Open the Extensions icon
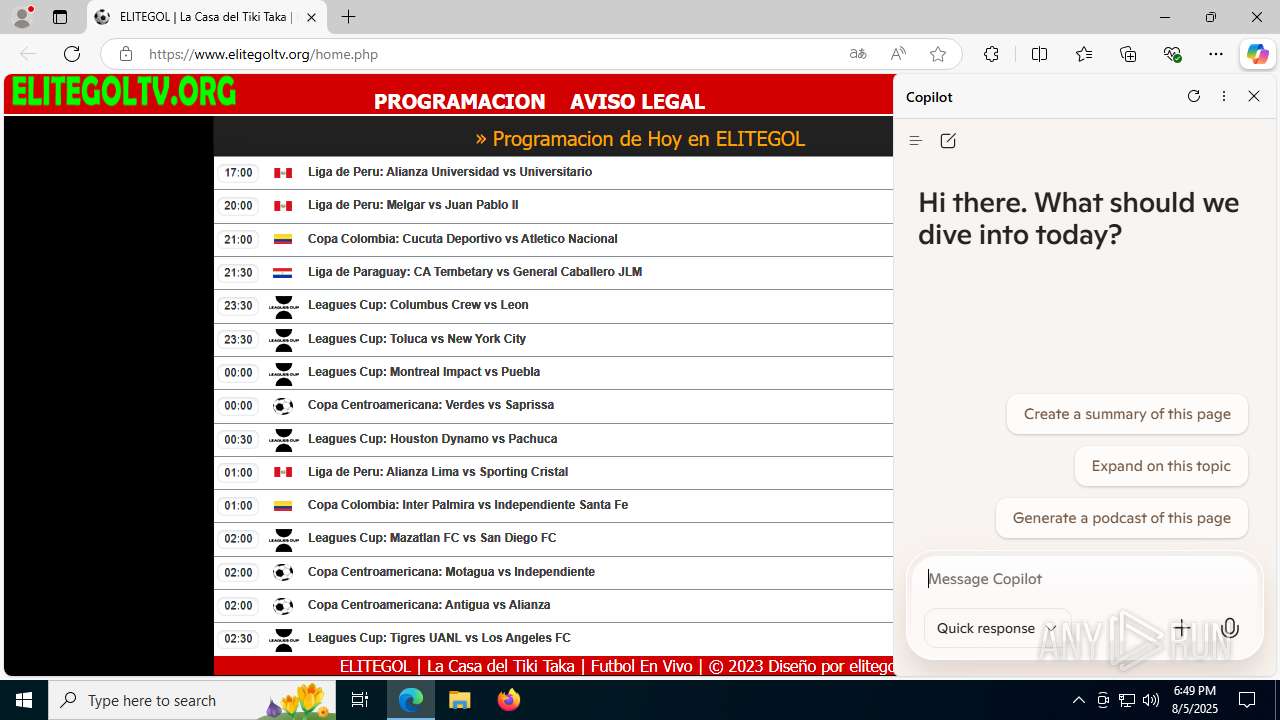Screen dimensions: 1280x720 (x=991, y=54)
